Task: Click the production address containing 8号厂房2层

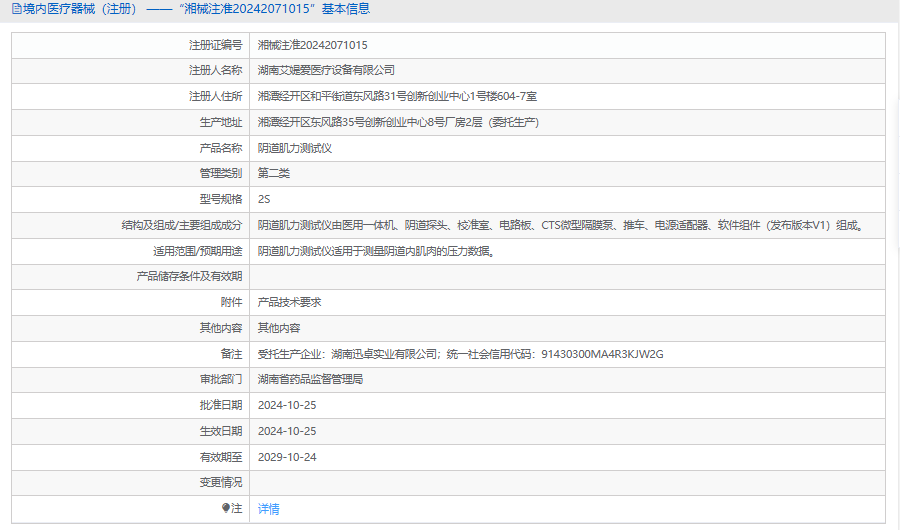Action: pyautogui.click(x=398, y=122)
